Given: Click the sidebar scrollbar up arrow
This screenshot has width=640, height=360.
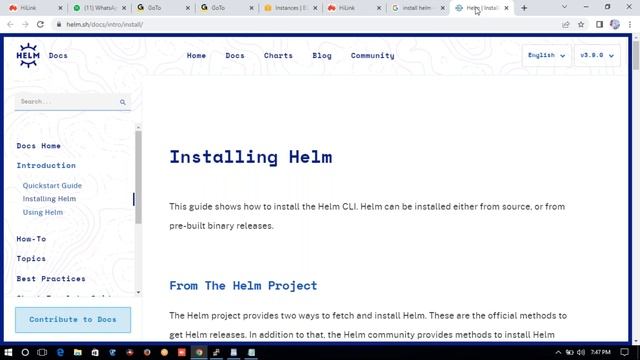Looking at the screenshot, I should pyautogui.click(x=138, y=127).
